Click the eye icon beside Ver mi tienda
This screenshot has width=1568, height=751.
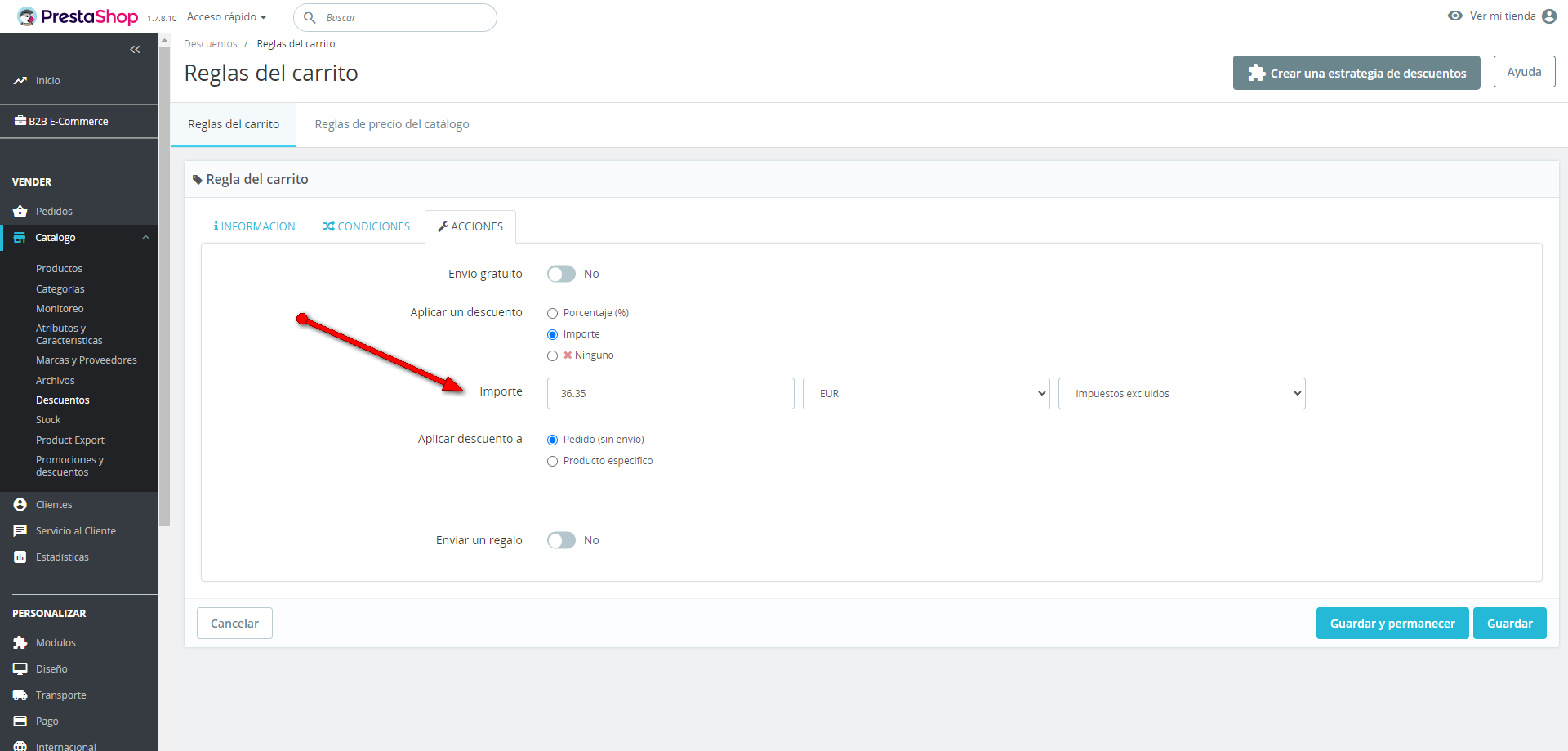(1454, 16)
